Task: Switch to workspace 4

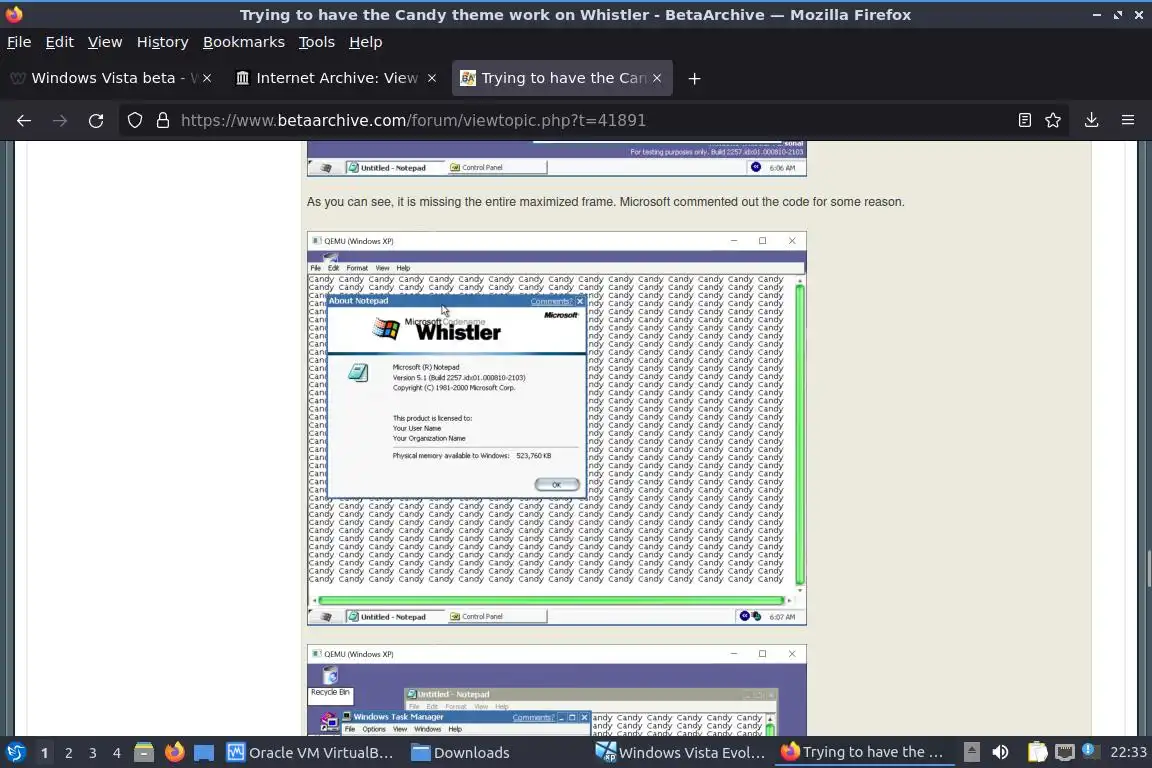Action: [x=116, y=753]
